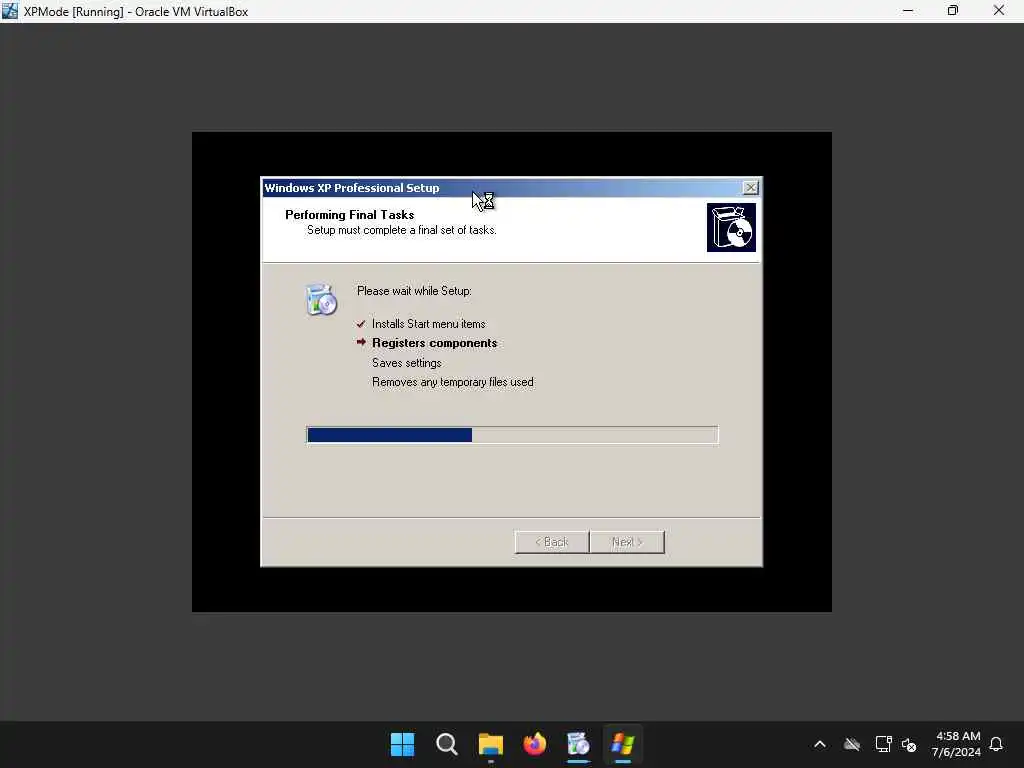
Task: Click the VirtualBox icon in the title bar
Action: point(10,11)
